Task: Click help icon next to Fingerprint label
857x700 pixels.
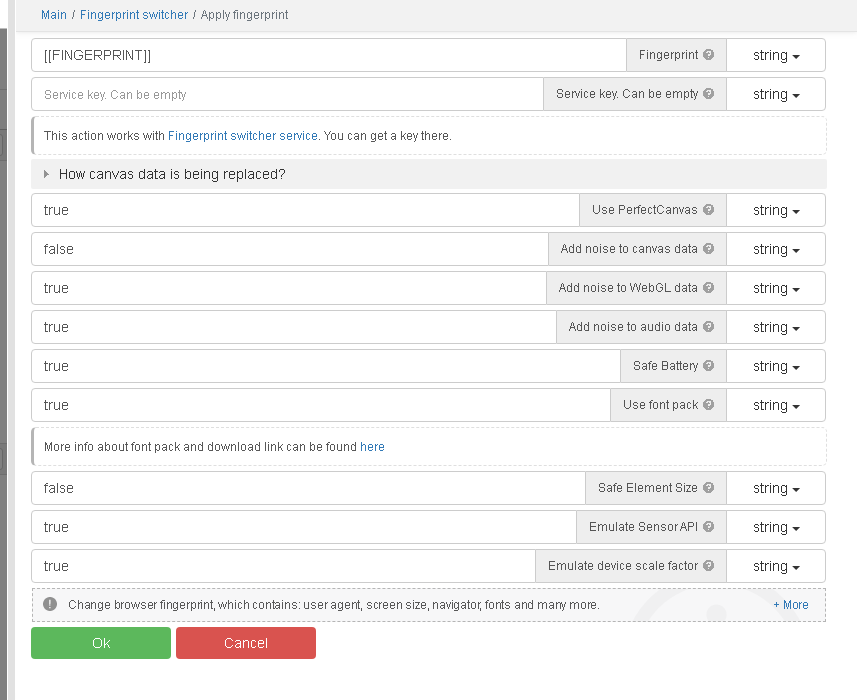Action: (x=709, y=55)
